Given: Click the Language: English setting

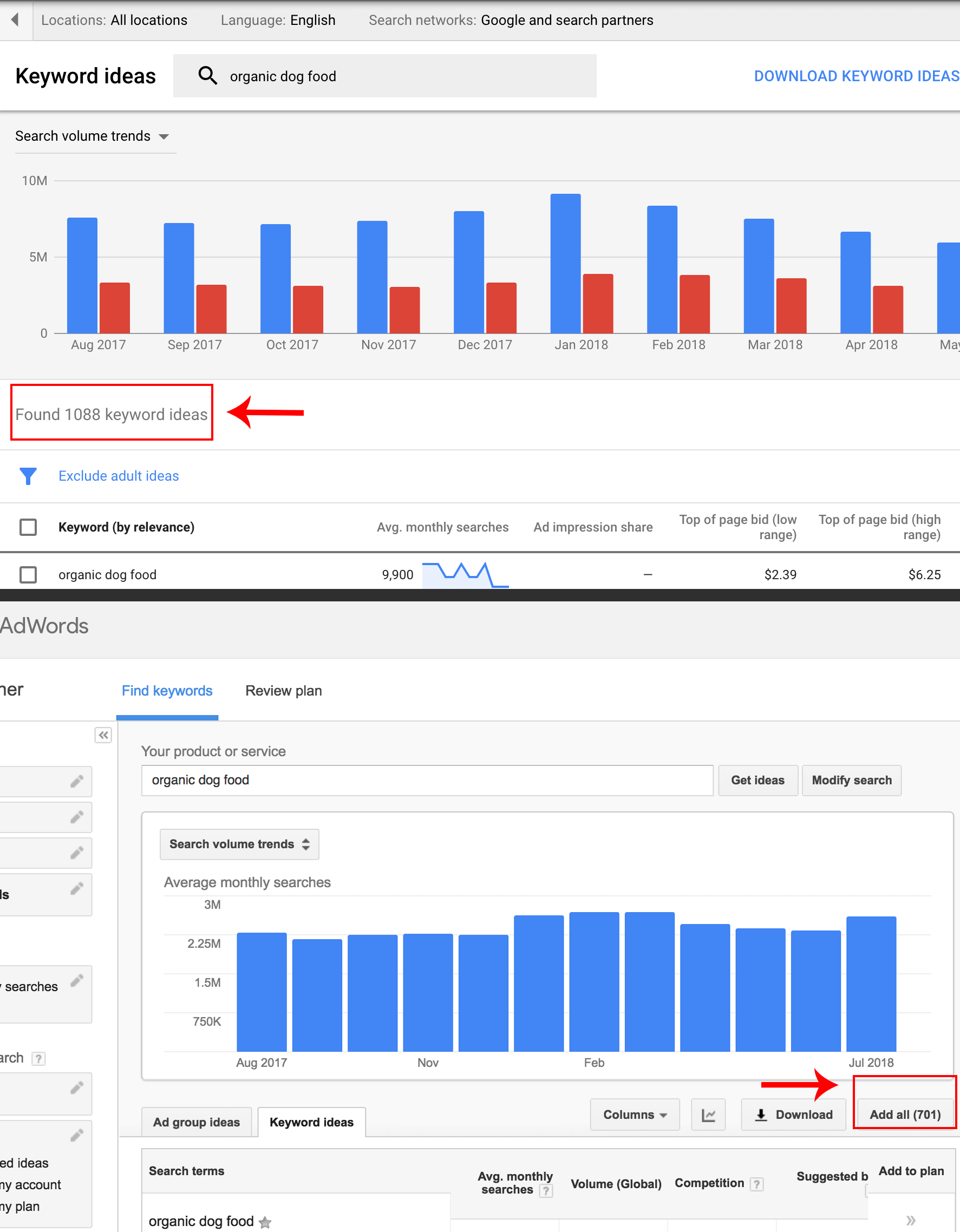Looking at the screenshot, I should pyautogui.click(x=278, y=21).
